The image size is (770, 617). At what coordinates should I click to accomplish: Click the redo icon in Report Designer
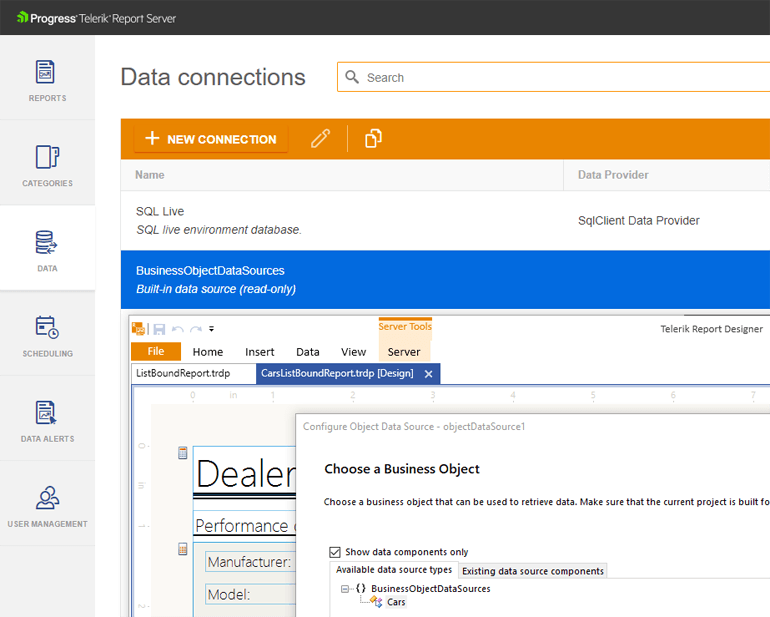tap(196, 329)
